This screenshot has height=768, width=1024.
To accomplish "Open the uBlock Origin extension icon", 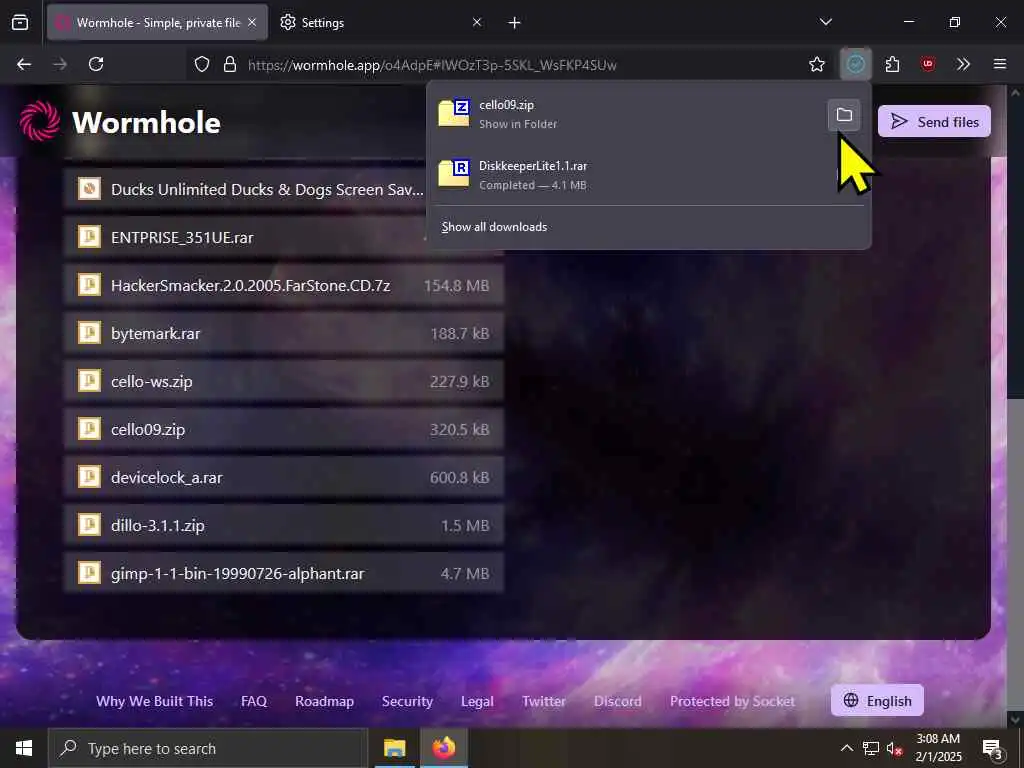I will click(928, 64).
